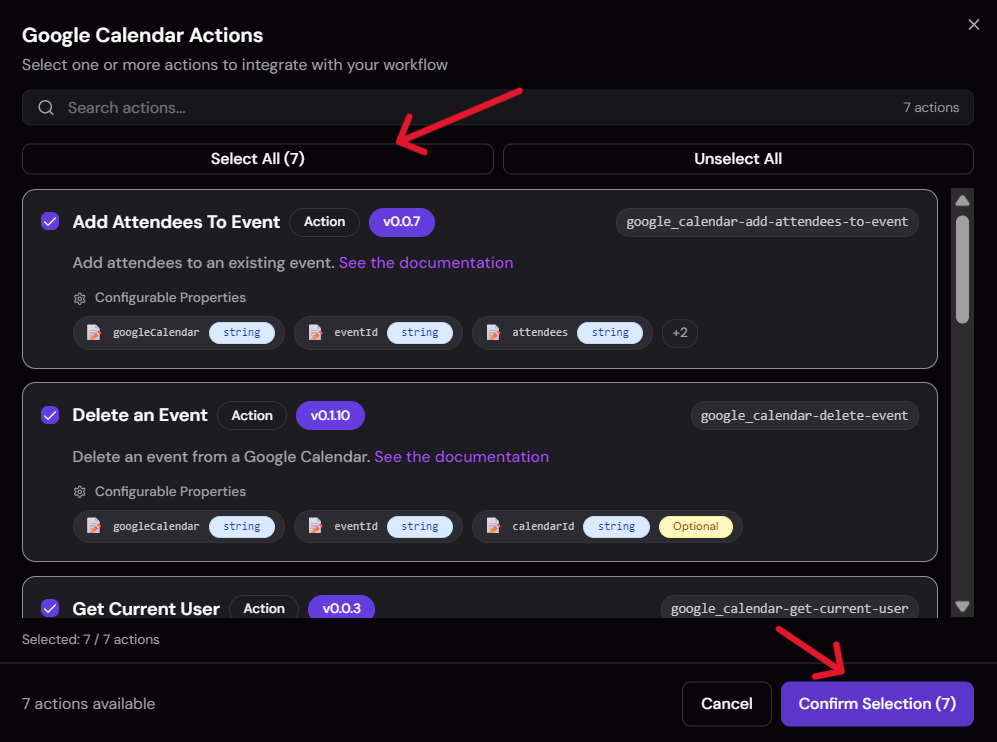Click google_calendar-get-current-user key label
The width and height of the screenshot is (997, 742).
(790, 608)
